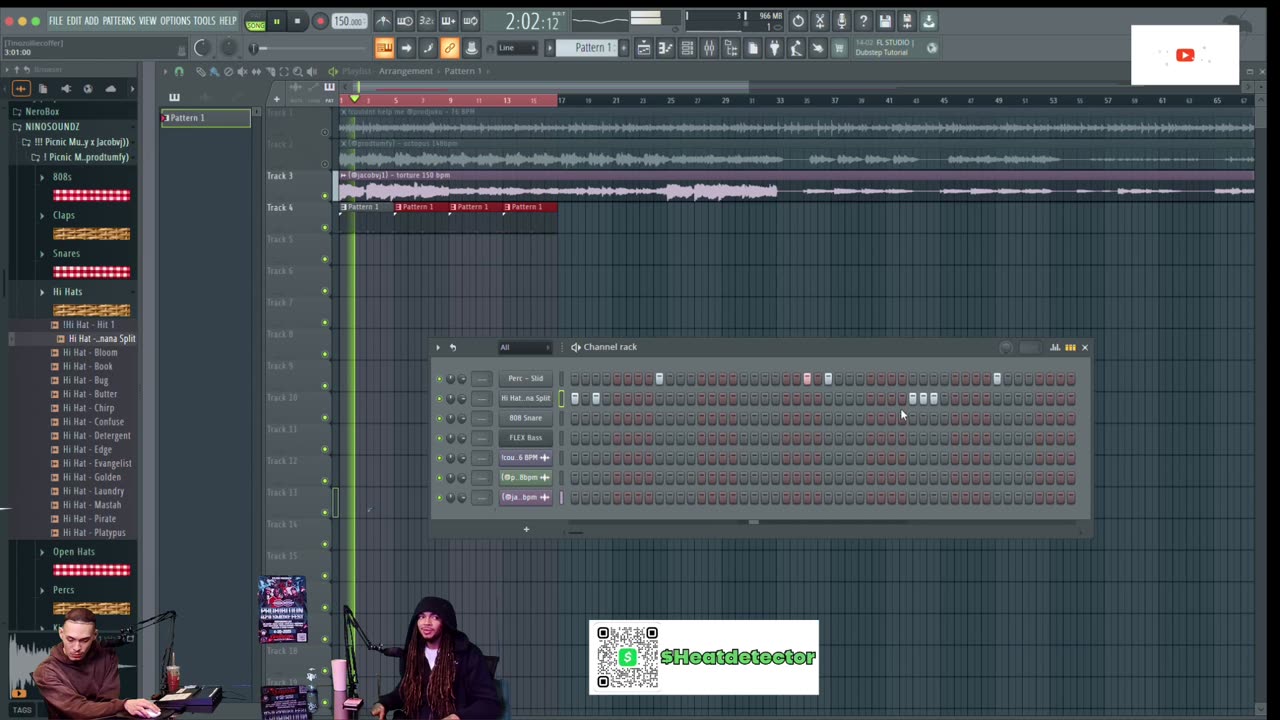Select Pattern 1 in the pattern picker
The height and width of the screenshot is (720, 1280).
pyautogui.click(x=205, y=118)
